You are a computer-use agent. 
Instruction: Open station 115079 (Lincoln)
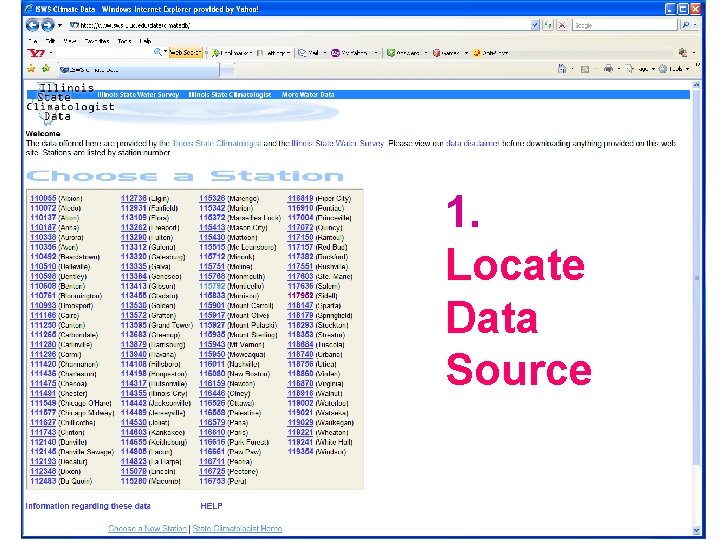click(133, 472)
